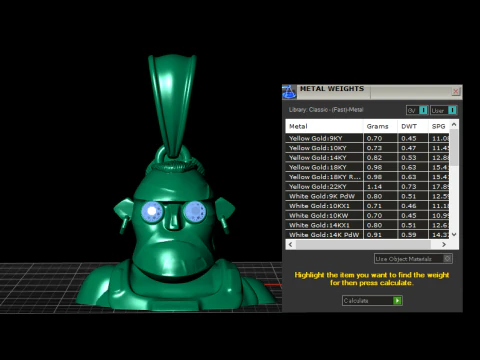Screen dimensions: 480x360
Task: Select the White Gold:9K PdW row
Action: point(367,196)
